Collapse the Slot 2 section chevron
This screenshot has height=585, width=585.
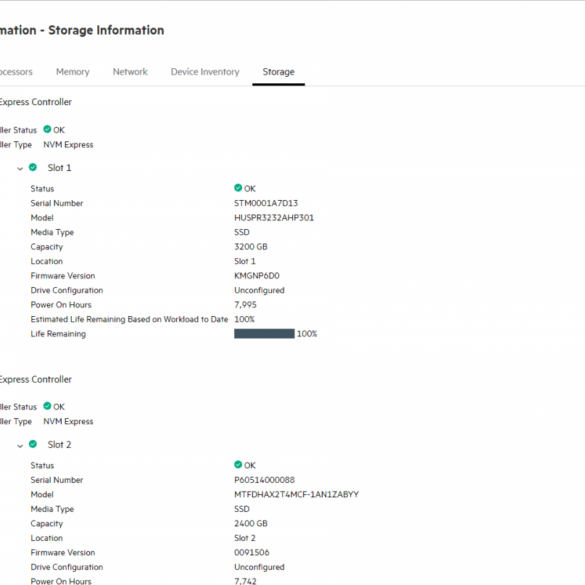20,445
